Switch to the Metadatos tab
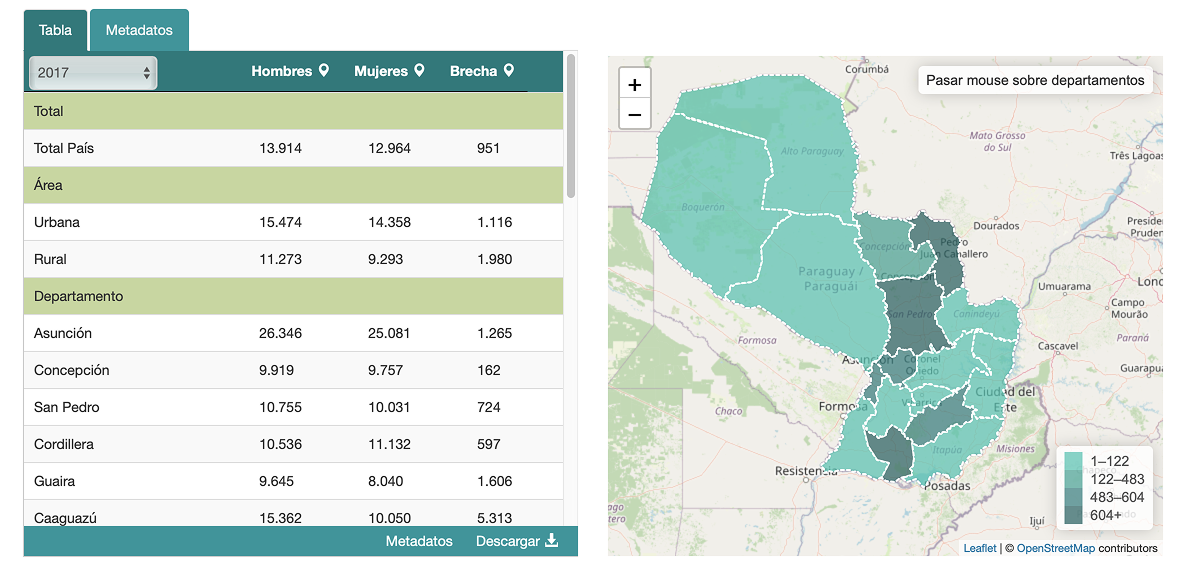The width and height of the screenshot is (1178, 570). point(139,30)
